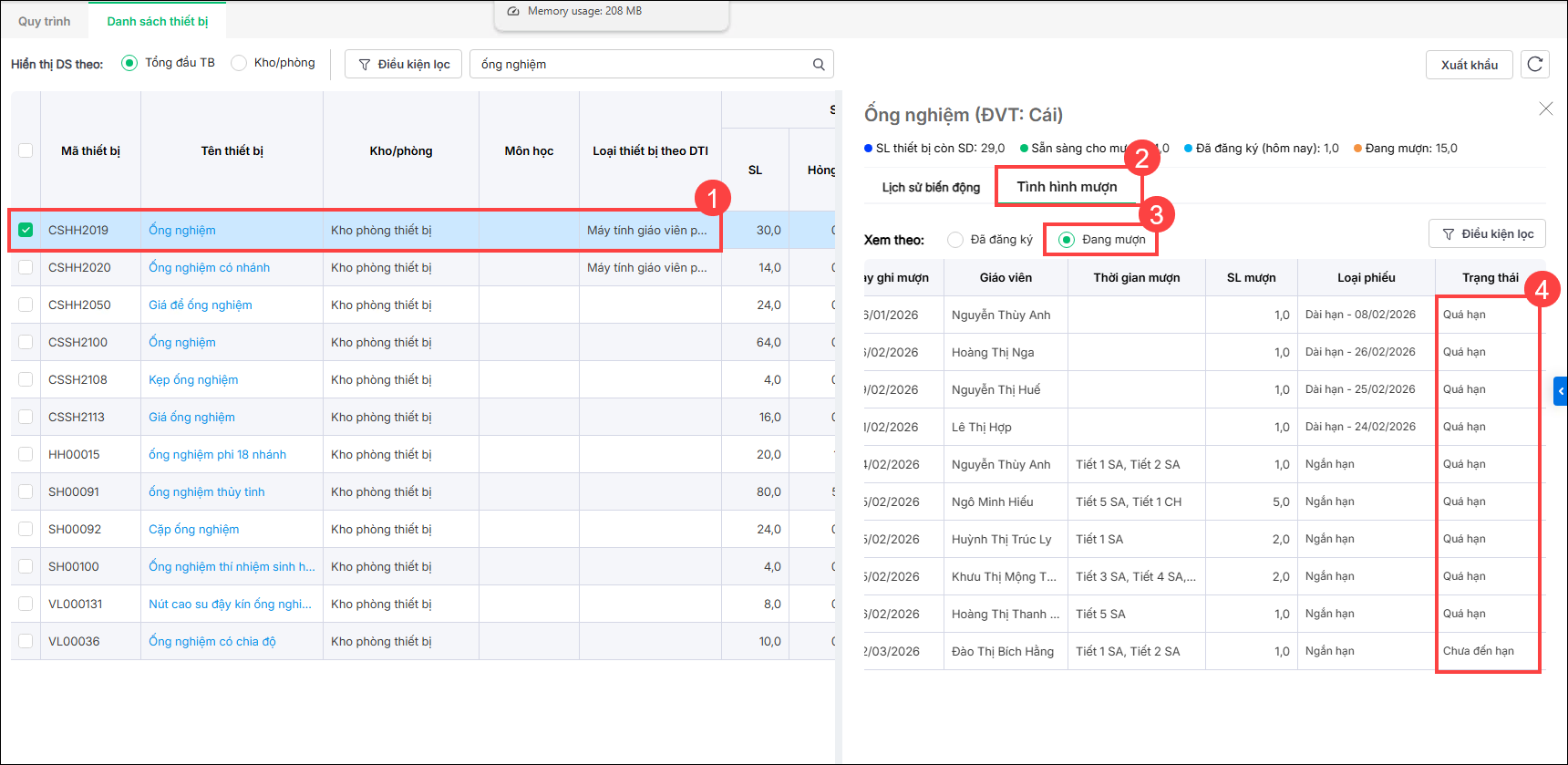1568x765 pixels.
Task: Select the Kho/phòng radio option
Action: click(239, 63)
